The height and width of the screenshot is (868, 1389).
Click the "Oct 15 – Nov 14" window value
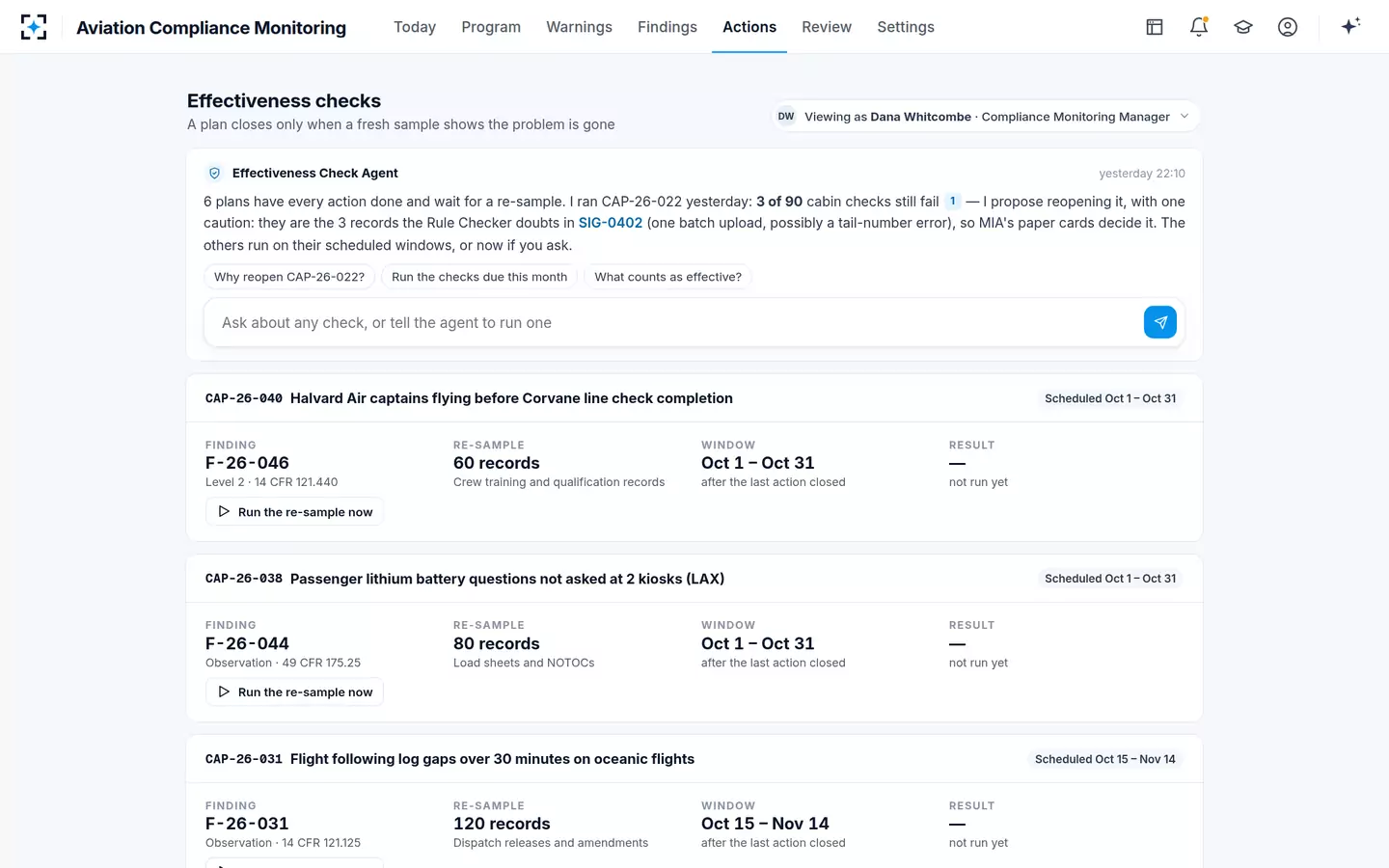click(x=765, y=824)
